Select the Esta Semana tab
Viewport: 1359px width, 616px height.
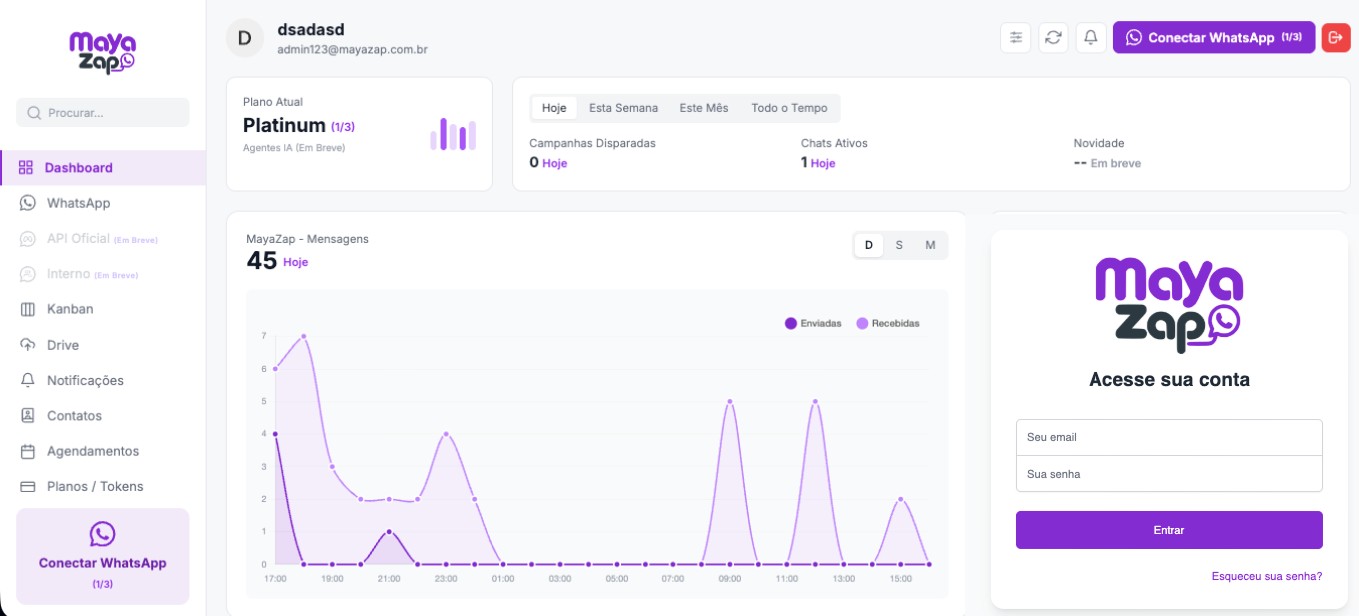click(x=623, y=108)
